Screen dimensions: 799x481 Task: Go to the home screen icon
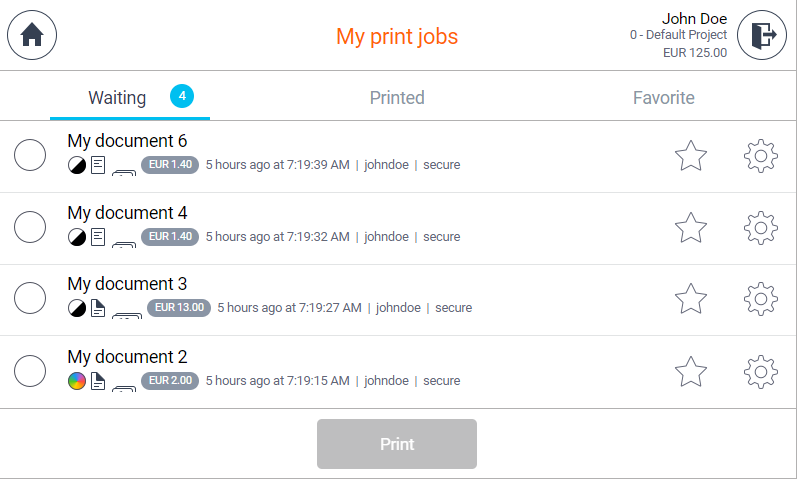[x=32, y=35]
